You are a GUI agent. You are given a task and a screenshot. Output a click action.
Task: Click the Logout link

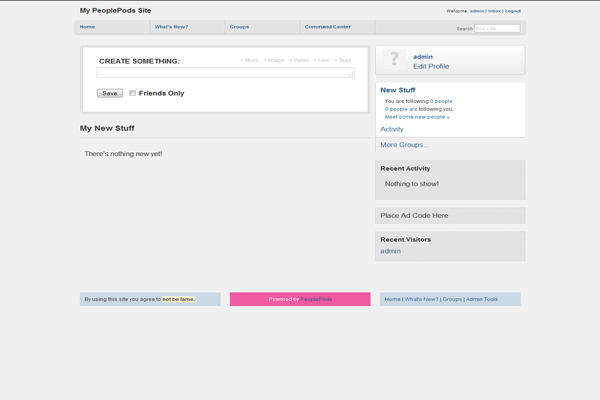pos(513,11)
